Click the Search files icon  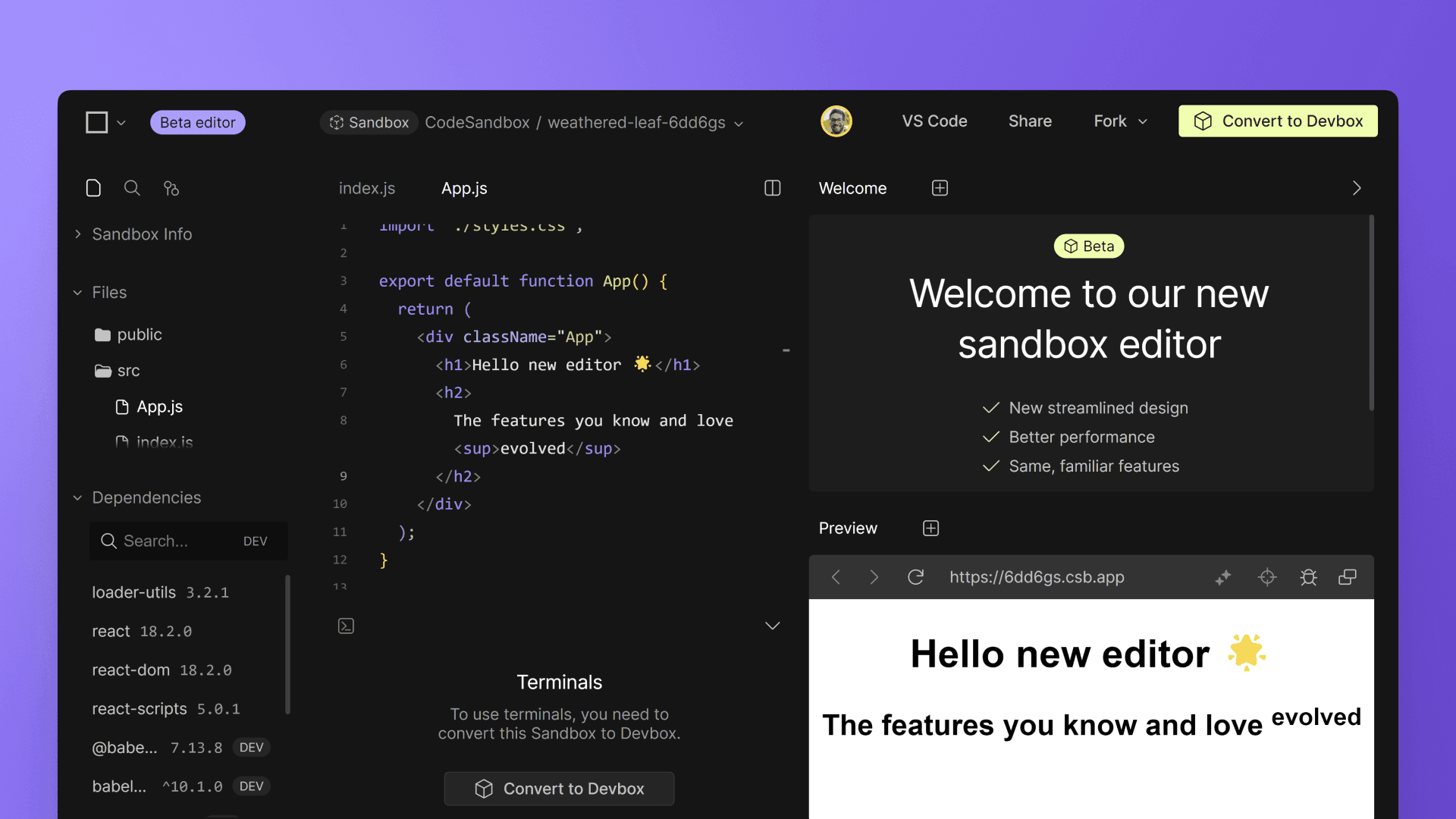(132, 188)
